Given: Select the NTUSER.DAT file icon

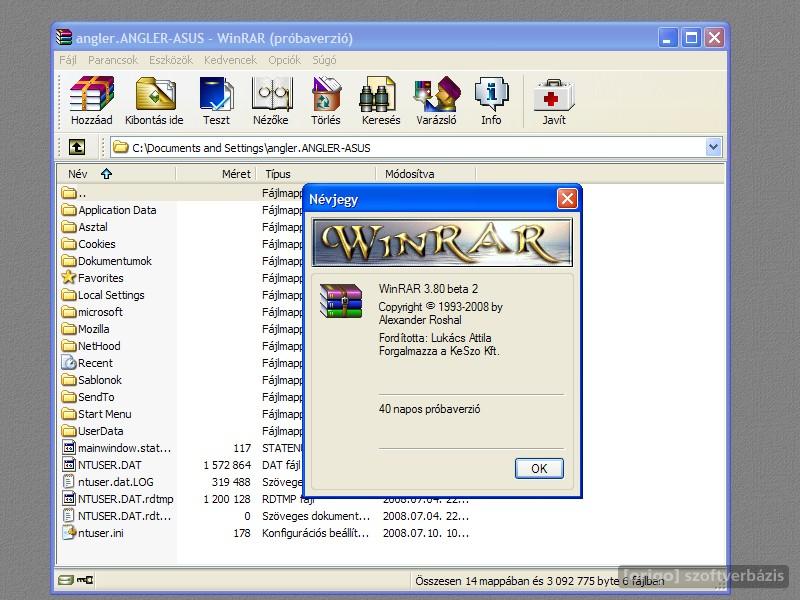Looking at the screenshot, I should pyautogui.click(x=69, y=465).
